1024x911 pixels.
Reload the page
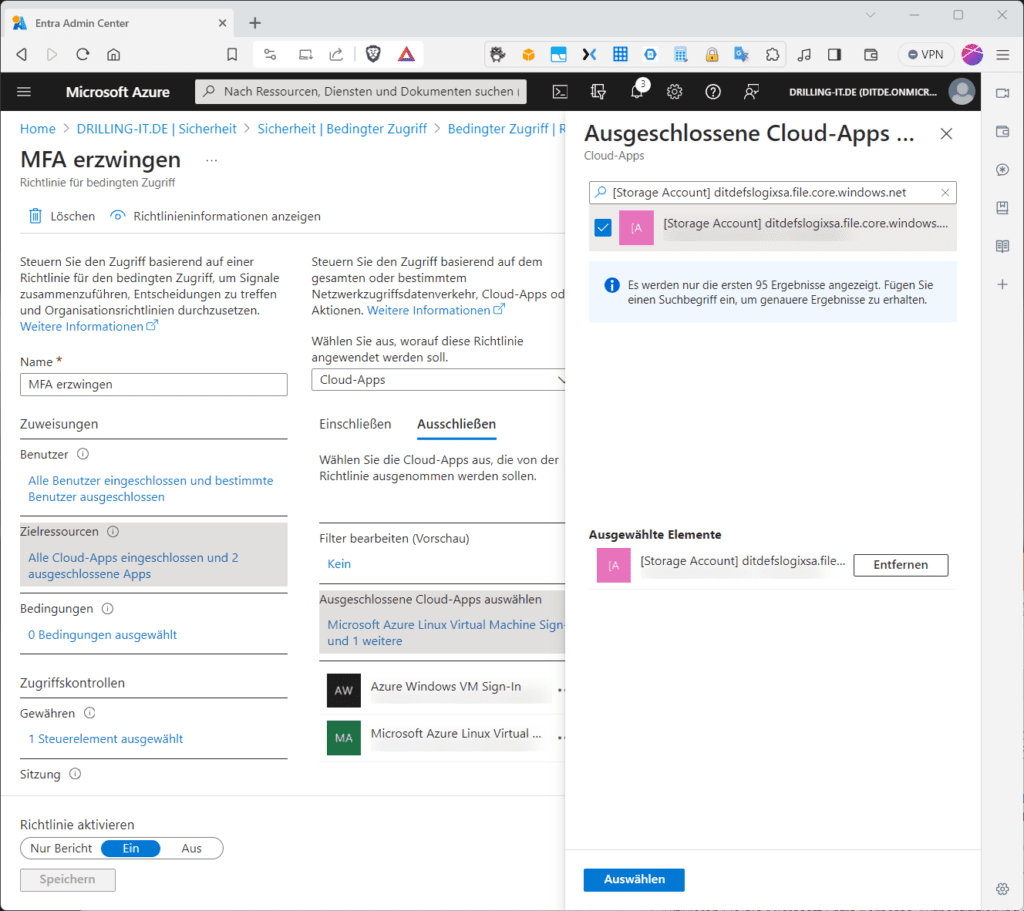(x=83, y=54)
